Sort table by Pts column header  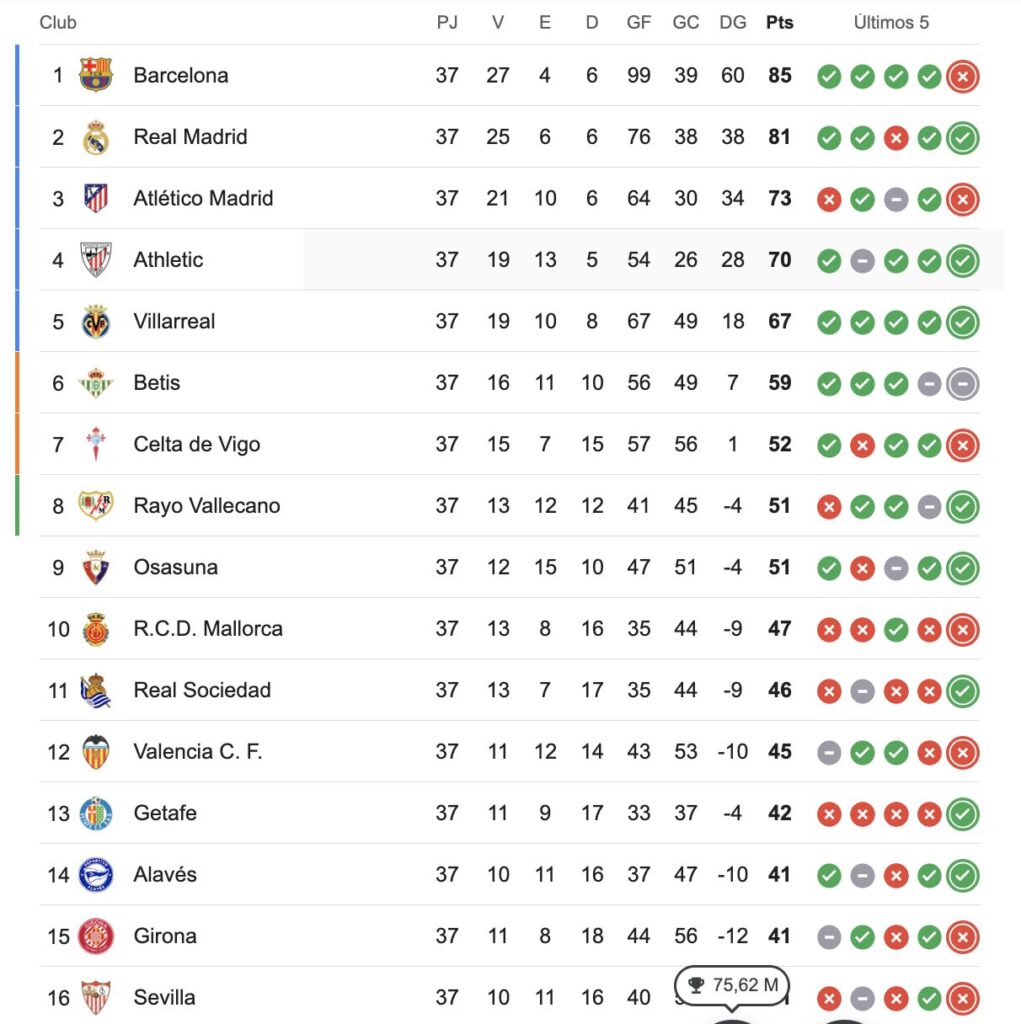tap(779, 23)
